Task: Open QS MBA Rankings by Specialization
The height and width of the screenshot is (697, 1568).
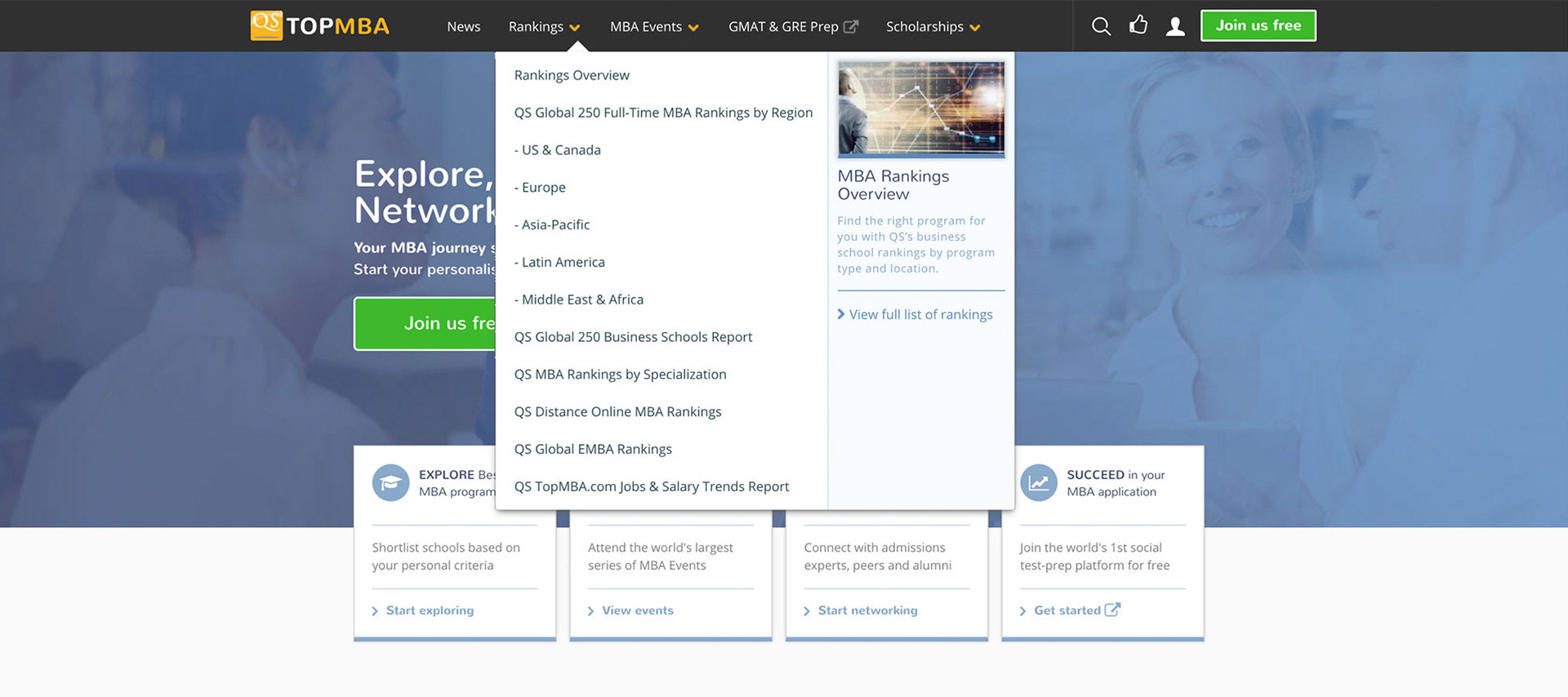Action: (620, 375)
